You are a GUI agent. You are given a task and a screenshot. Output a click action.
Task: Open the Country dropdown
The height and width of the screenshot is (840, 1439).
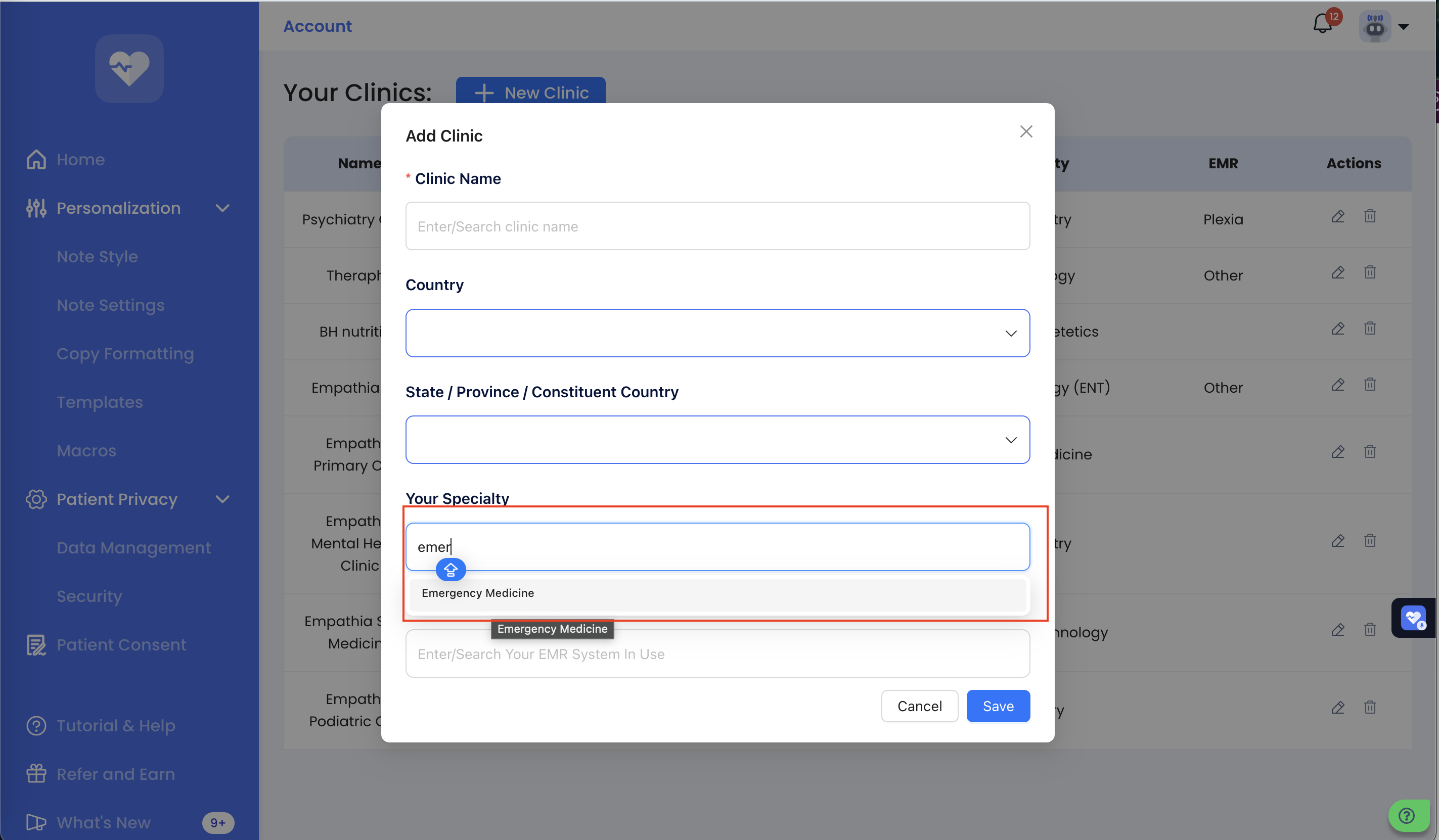pyautogui.click(x=717, y=333)
